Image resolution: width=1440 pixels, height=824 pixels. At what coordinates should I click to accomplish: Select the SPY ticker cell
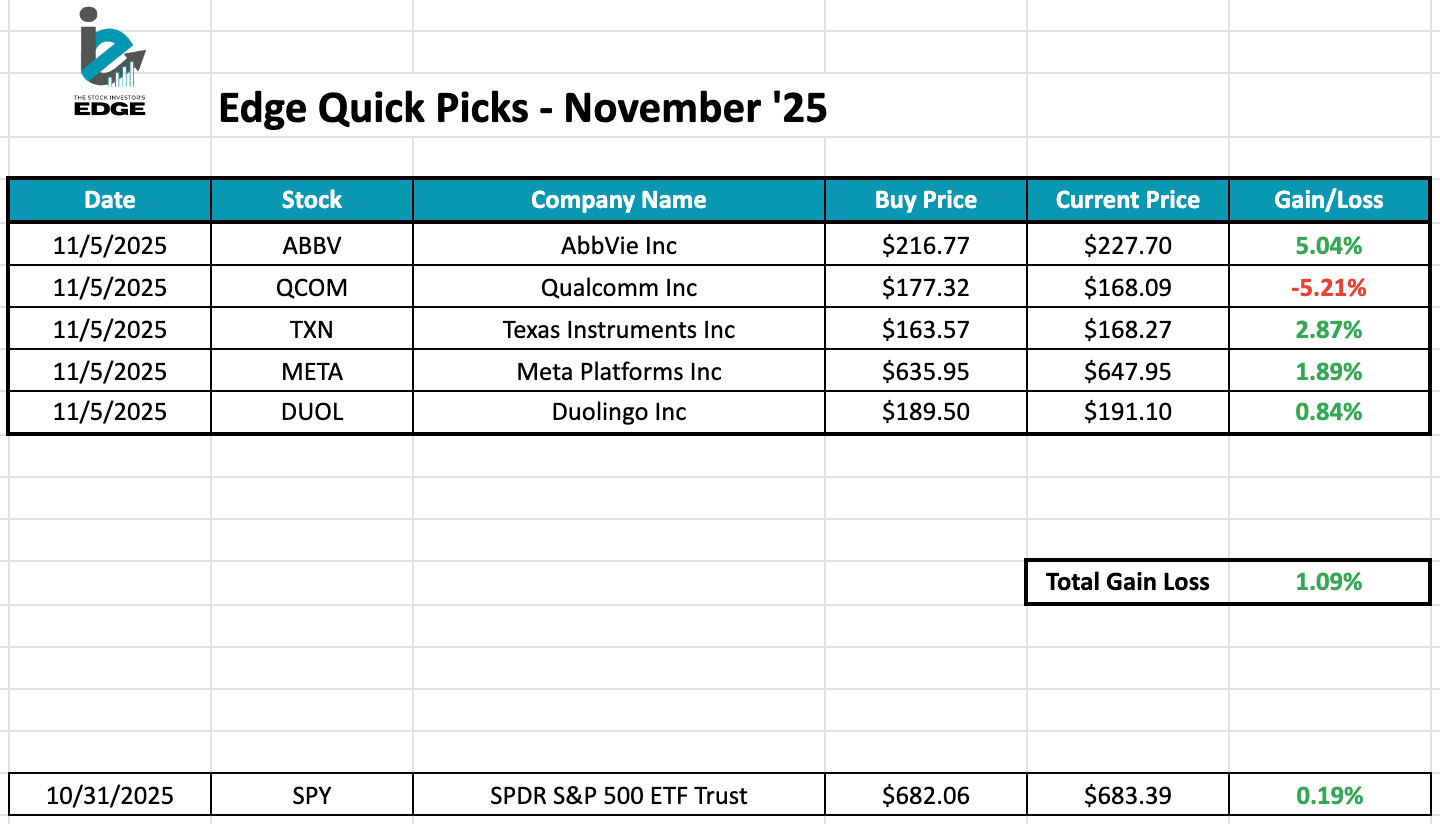click(x=312, y=796)
